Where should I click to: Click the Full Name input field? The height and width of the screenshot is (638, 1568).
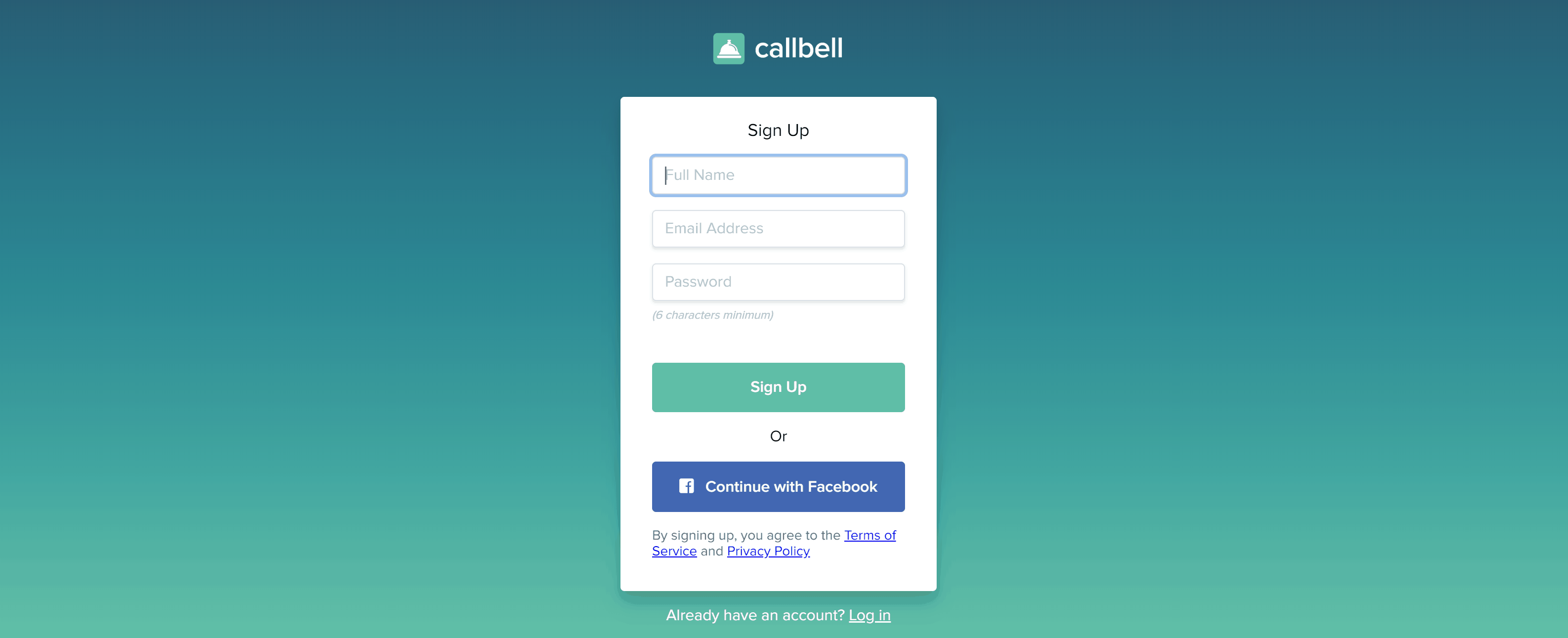click(778, 175)
